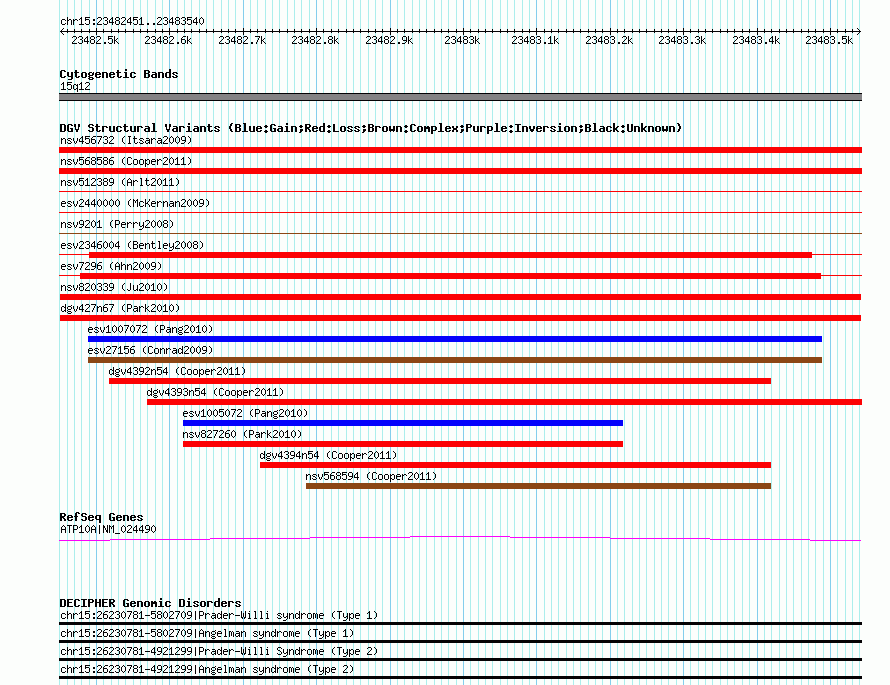Open variant nsv820339 (Ju2010) label

tap(114, 287)
